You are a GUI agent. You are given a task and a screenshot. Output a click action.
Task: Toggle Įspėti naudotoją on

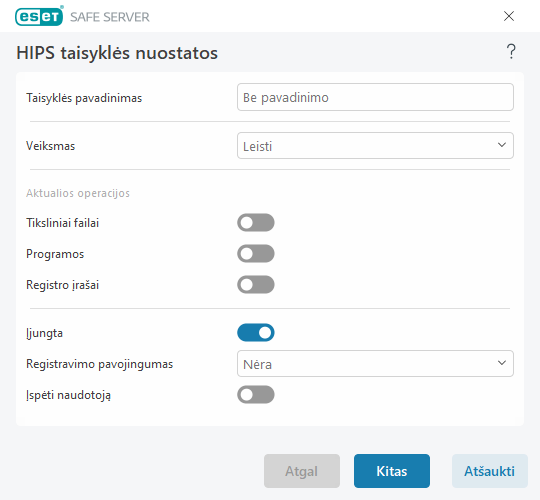point(256,395)
